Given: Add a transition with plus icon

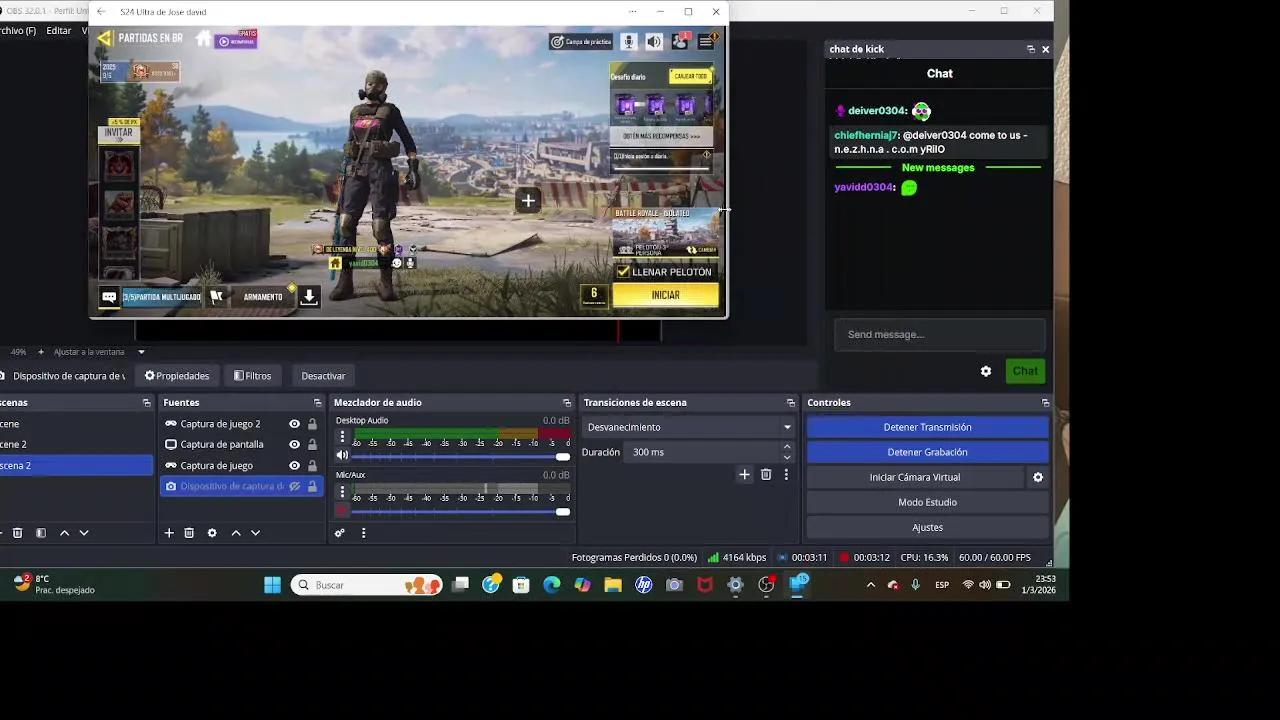Looking at the screenshot, I should pos(744,475).
